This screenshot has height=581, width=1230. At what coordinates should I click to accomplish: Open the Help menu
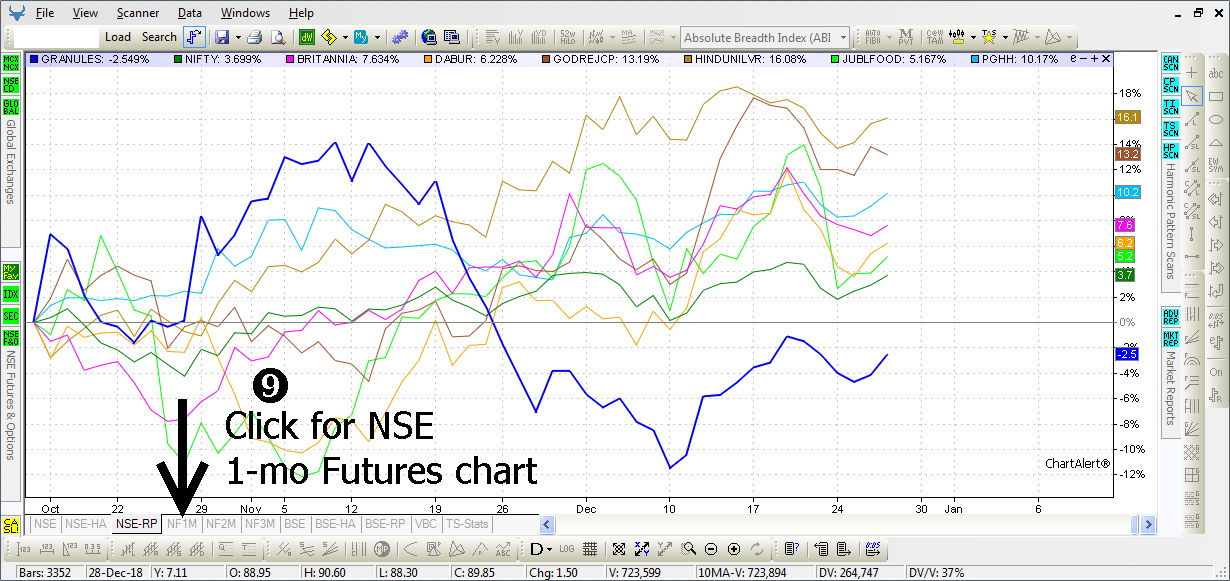(x=301, y=13)
